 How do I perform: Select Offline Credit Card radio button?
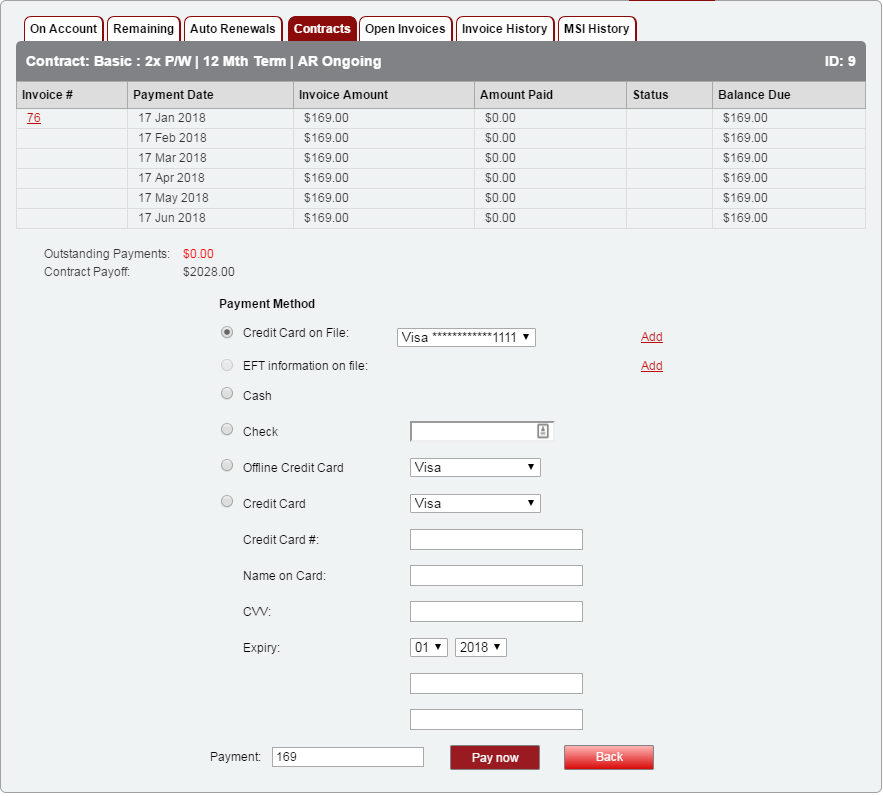coord(227,466)
